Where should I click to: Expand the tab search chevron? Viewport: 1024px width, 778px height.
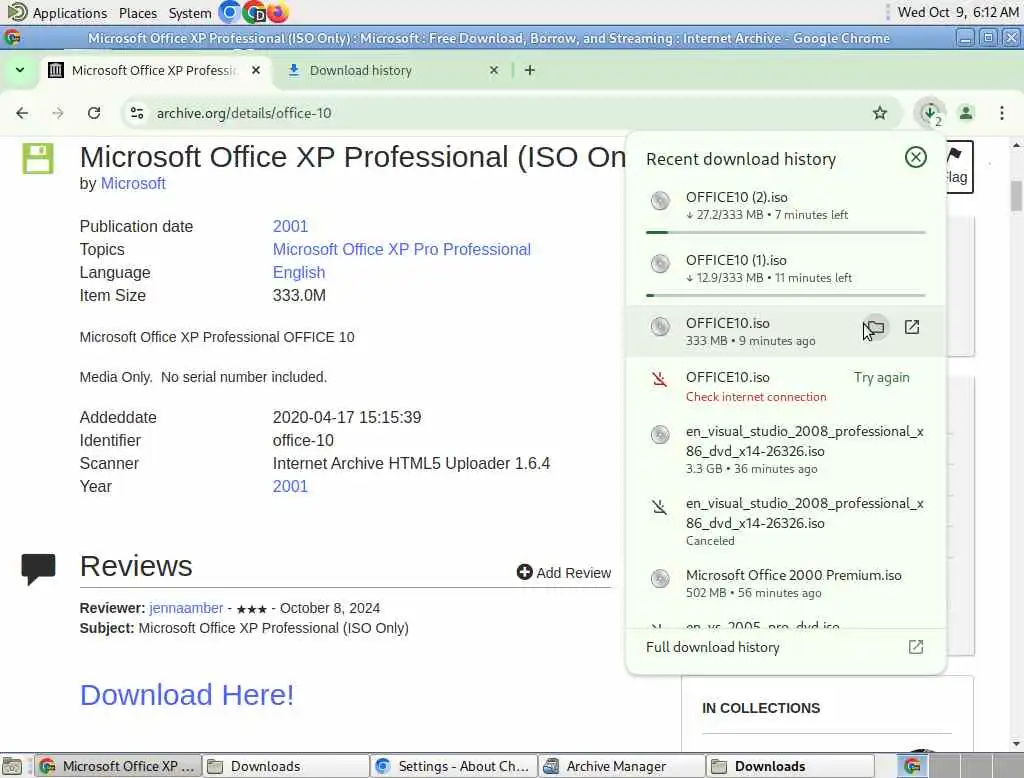point(20,70)
